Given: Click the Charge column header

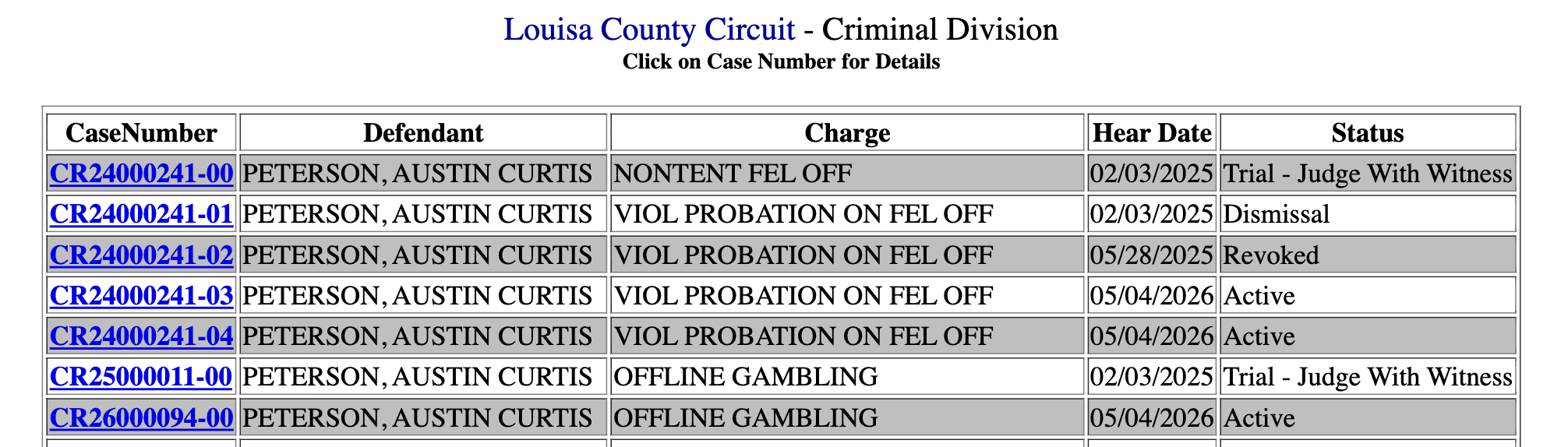Looking at the screenshot, I should [x=847, y=132].
